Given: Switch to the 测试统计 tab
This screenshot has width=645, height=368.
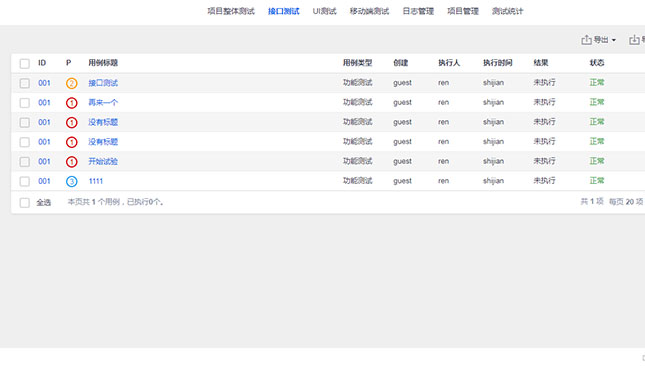Looking at the screenshot, I should pyautogui.click(x=507, y=11).
